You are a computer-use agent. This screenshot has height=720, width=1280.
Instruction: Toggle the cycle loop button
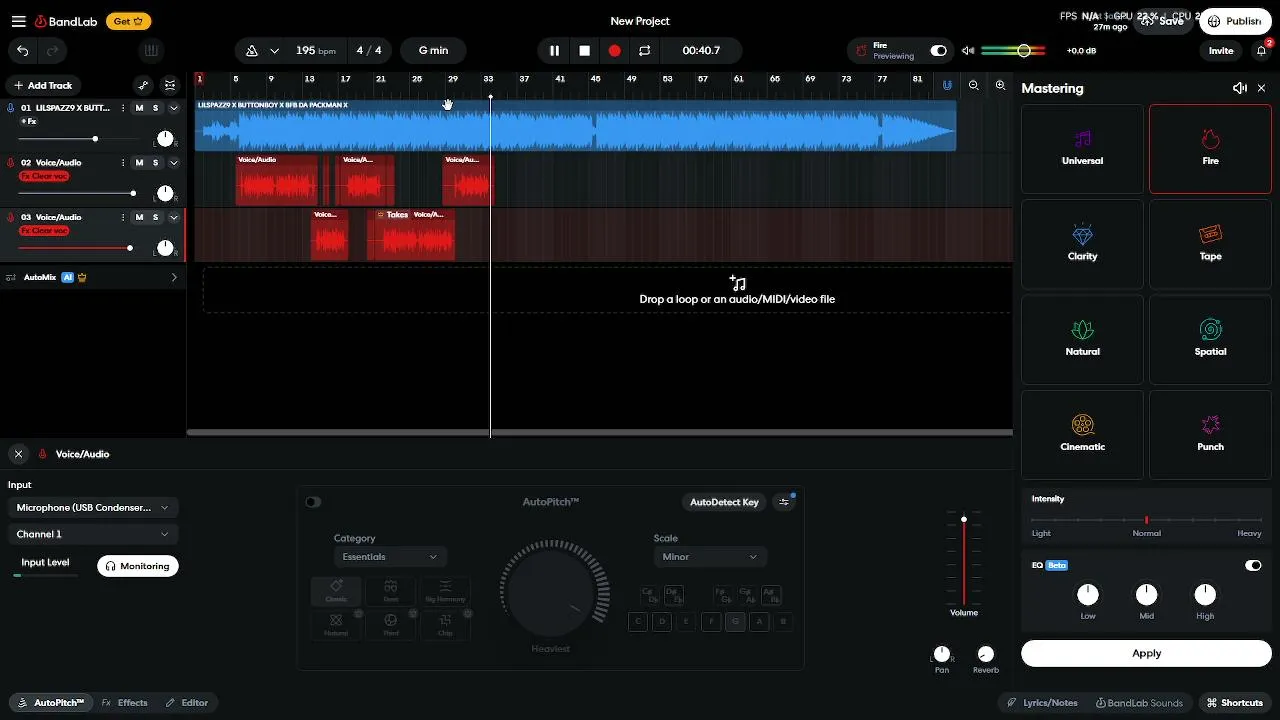pyautogui.click(x=645, y=51)
